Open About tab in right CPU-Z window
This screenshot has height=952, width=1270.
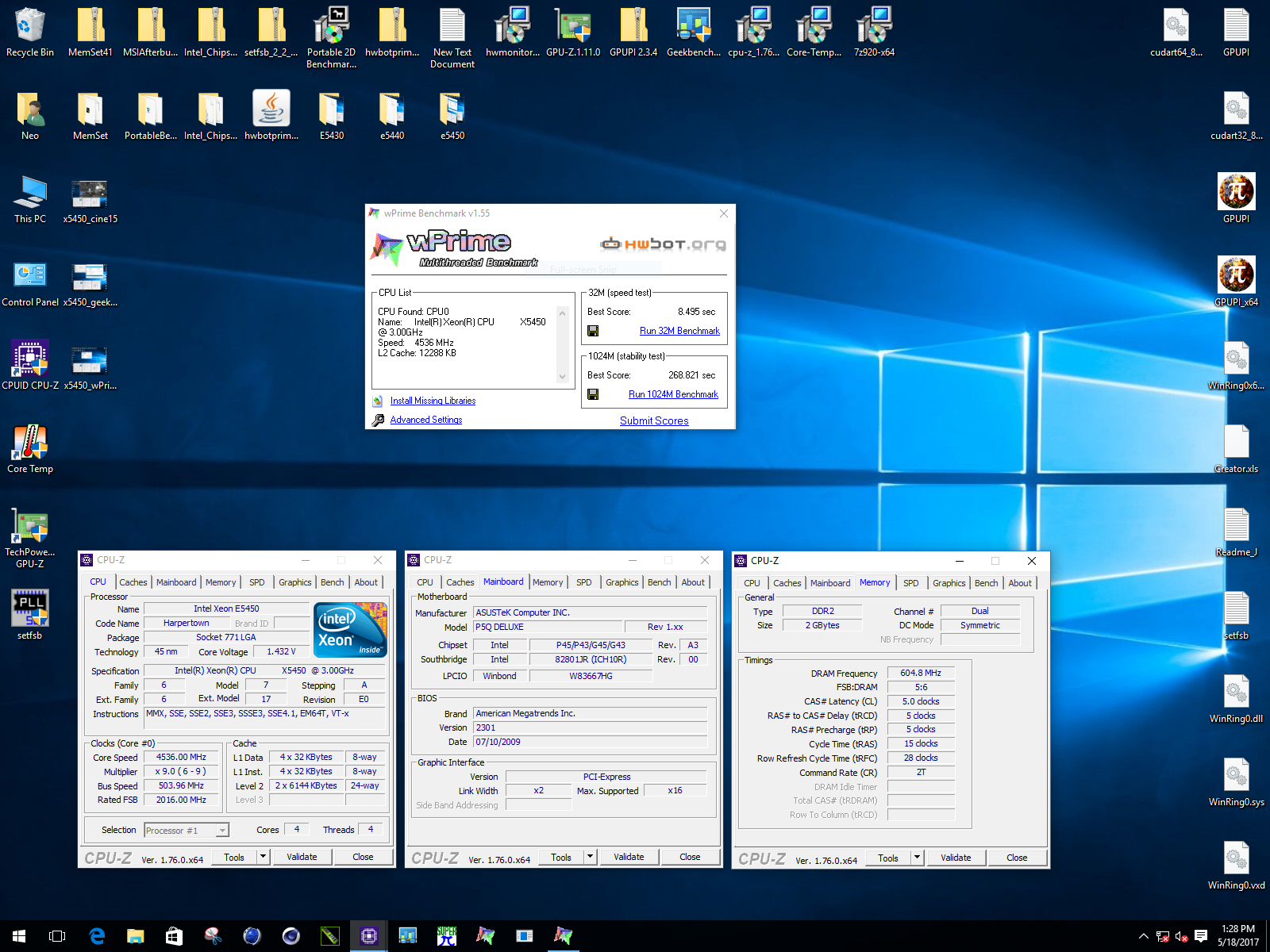[1020, 583]
